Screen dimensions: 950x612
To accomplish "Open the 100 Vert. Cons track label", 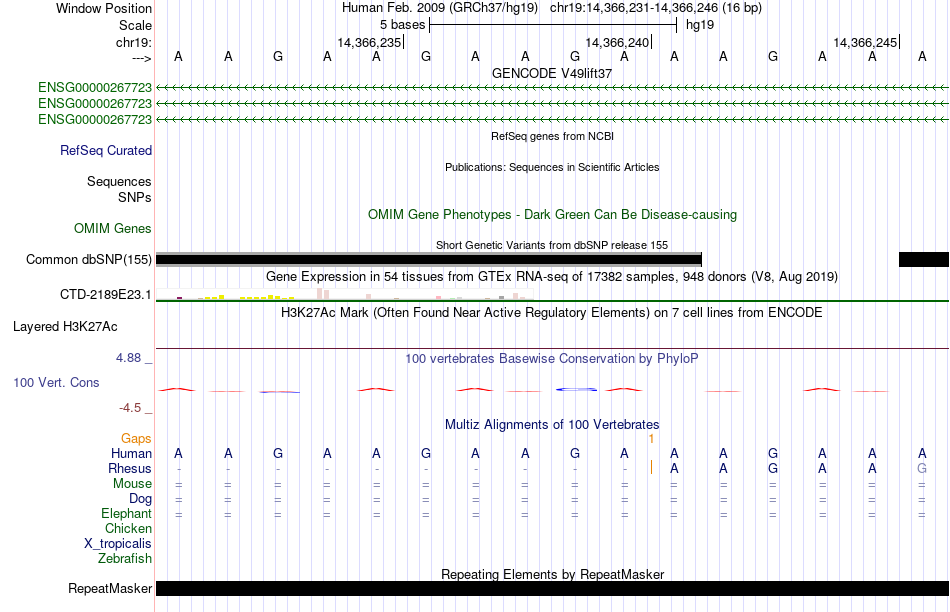I will pyautogui.click(x=56, y=382).
